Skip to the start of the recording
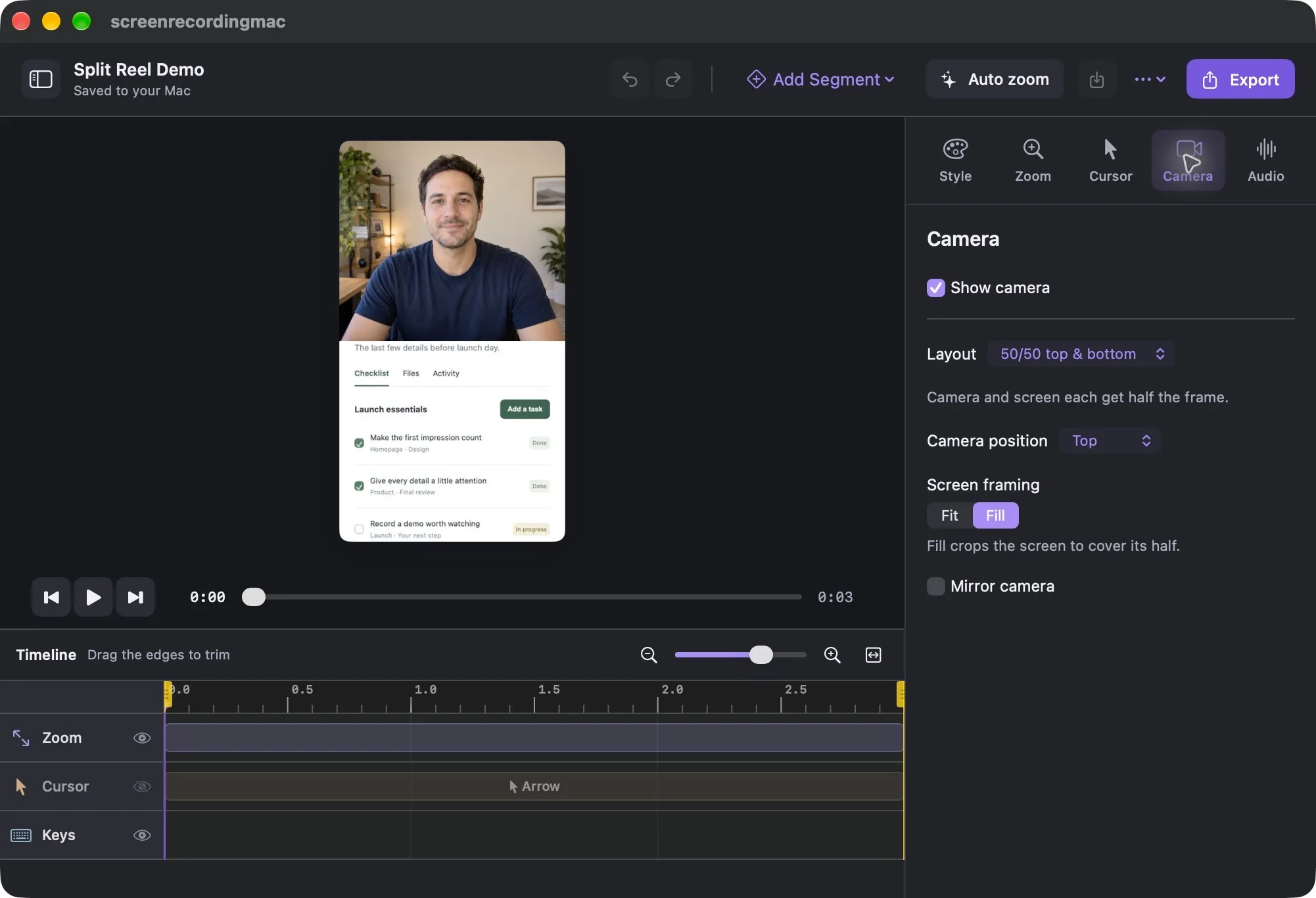Screen dimensions: 1316x898 click(x=51, y=597)
